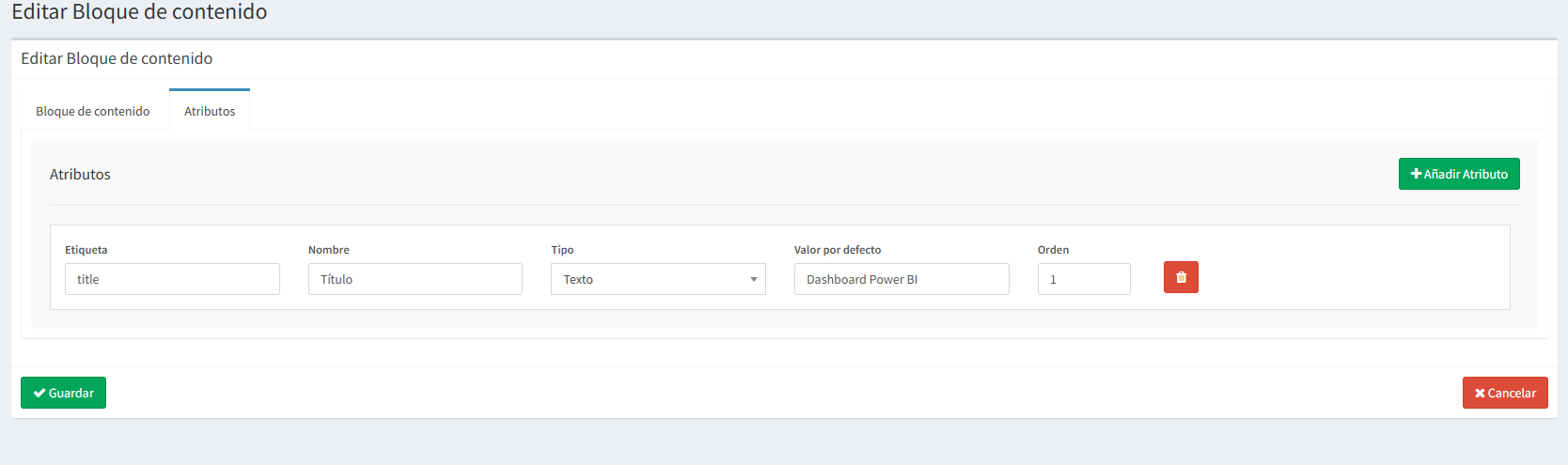Focus the Nombre field containing Título
1568x465 pixels.
416,279
